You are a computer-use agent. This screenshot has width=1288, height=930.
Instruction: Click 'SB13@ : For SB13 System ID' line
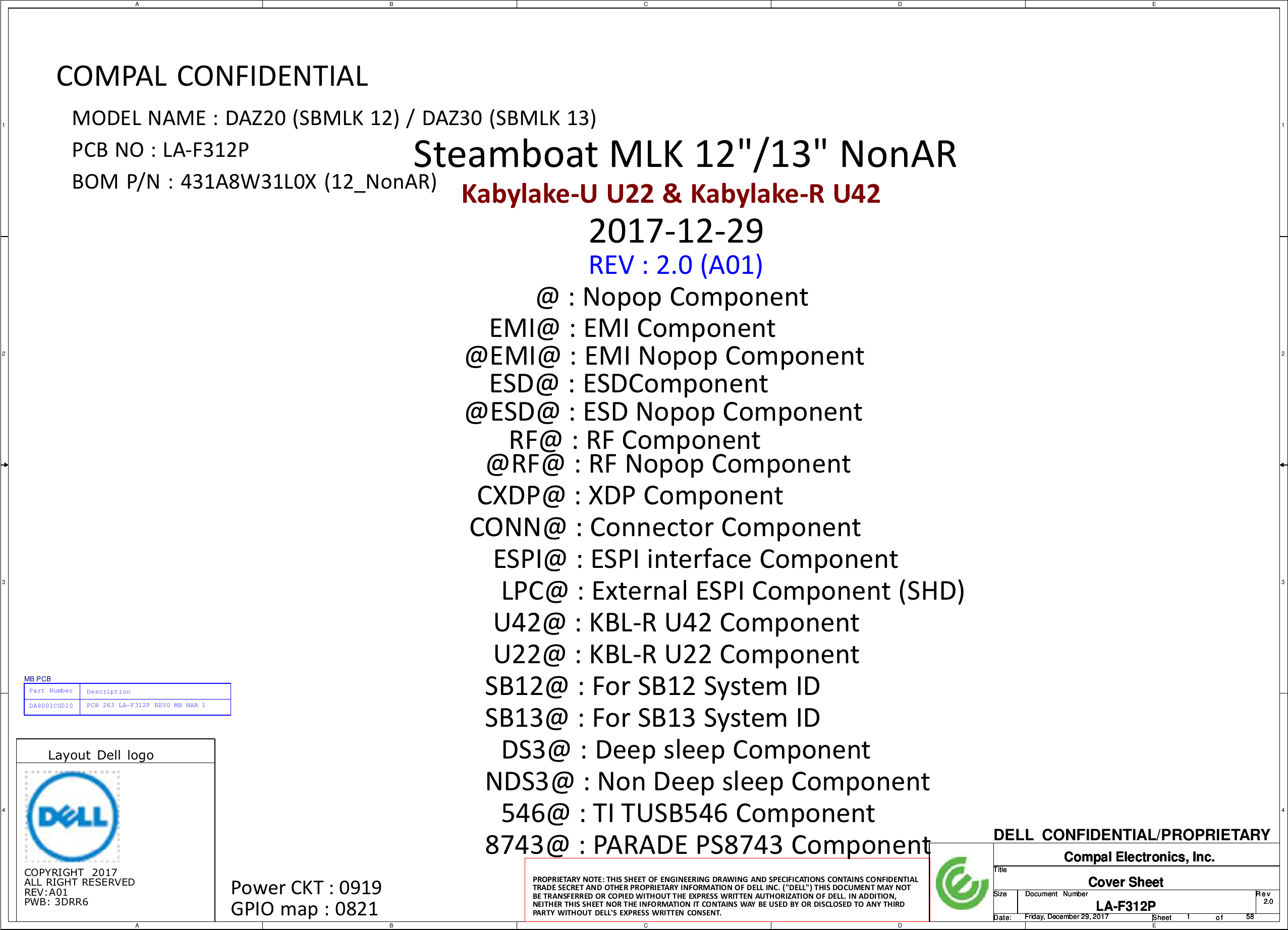coord(652,718)
